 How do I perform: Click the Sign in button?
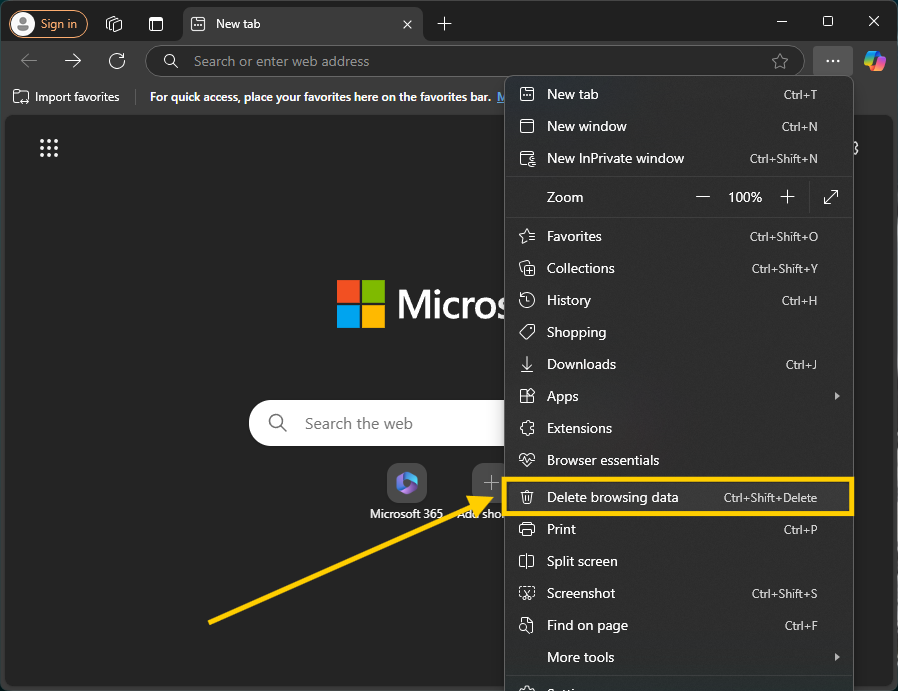(48, 23)
